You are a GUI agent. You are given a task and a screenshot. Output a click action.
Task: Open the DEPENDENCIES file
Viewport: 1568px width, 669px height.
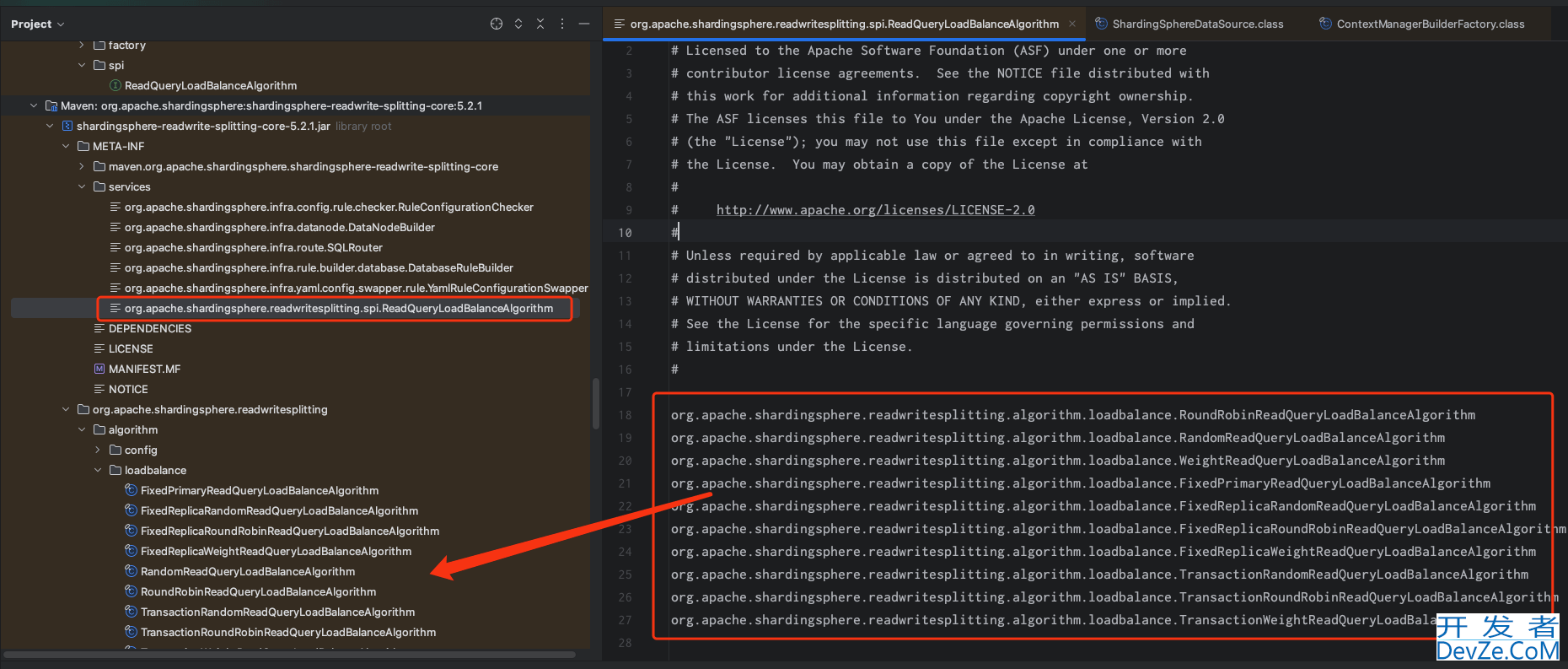[x=150, y=328]
